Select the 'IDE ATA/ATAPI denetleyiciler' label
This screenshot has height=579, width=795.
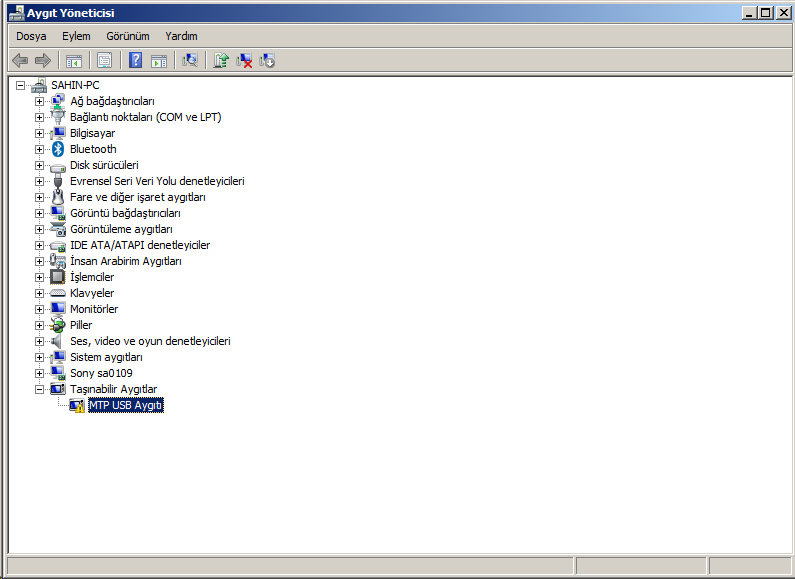140,245
